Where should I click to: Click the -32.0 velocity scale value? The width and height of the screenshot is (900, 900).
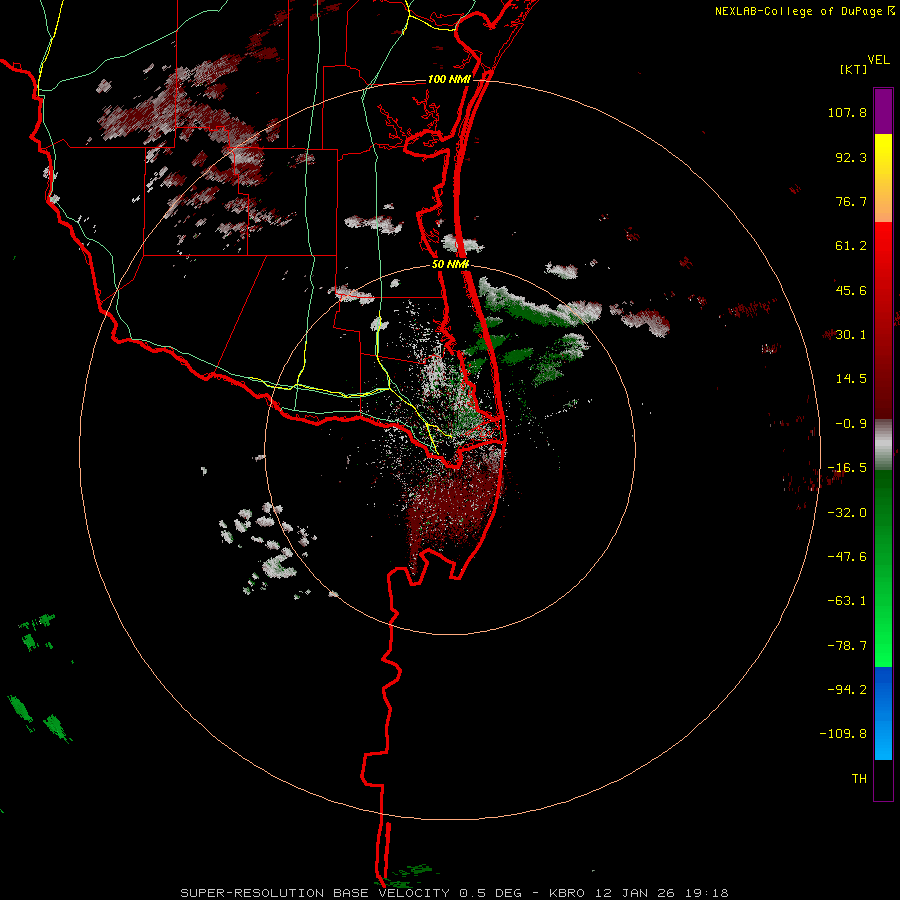click(x=847, y=513)
